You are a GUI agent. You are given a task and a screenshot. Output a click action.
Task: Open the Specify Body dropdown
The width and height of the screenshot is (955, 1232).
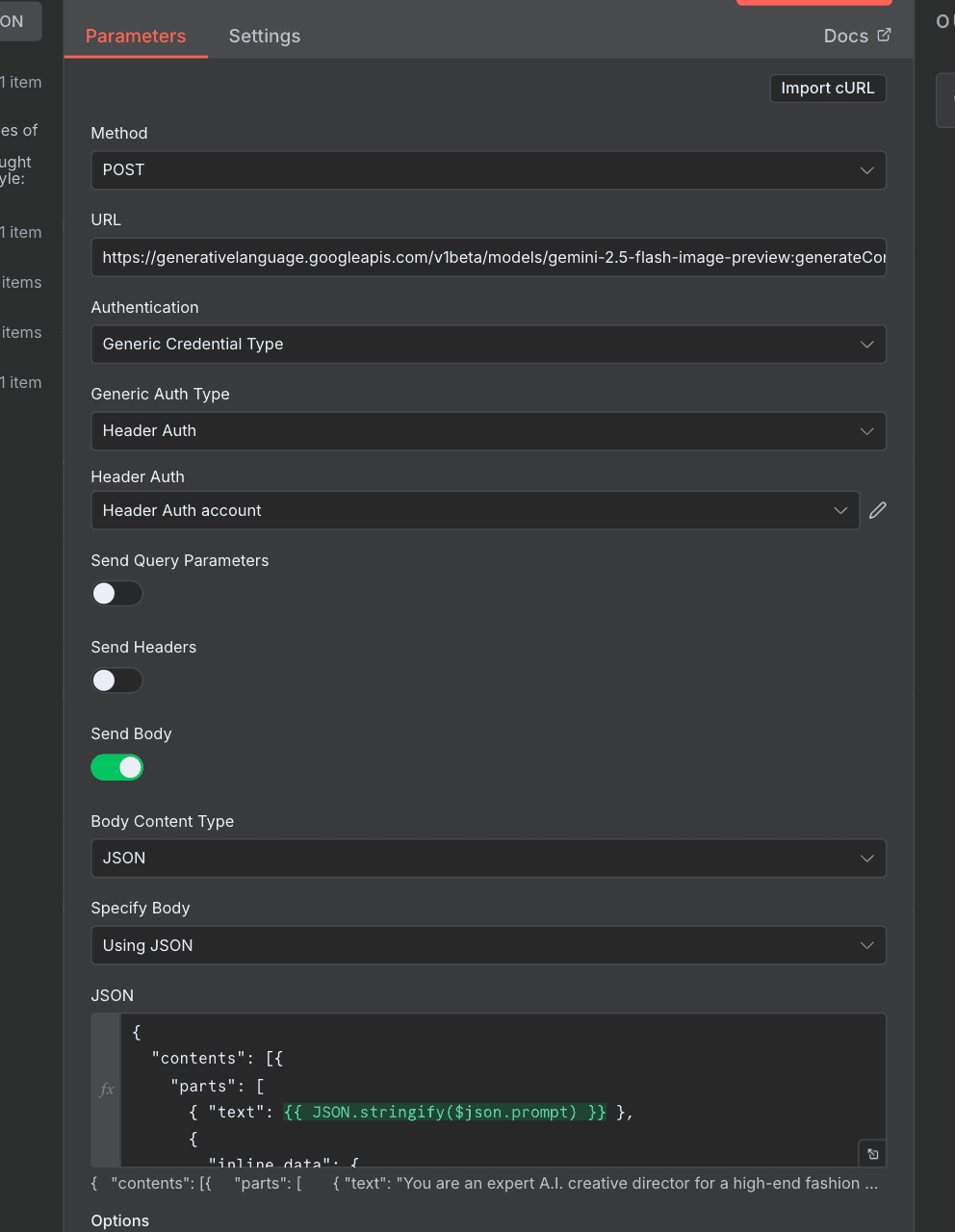487,945
